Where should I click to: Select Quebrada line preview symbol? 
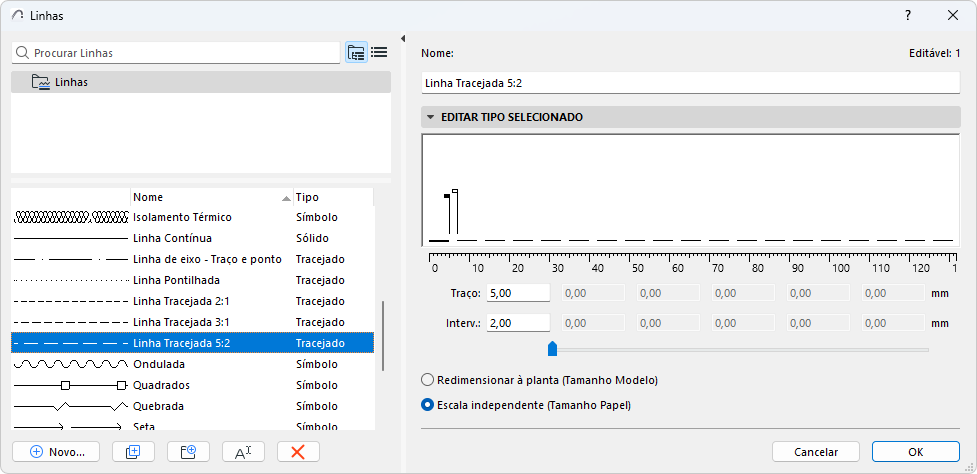tap(71, 406)
